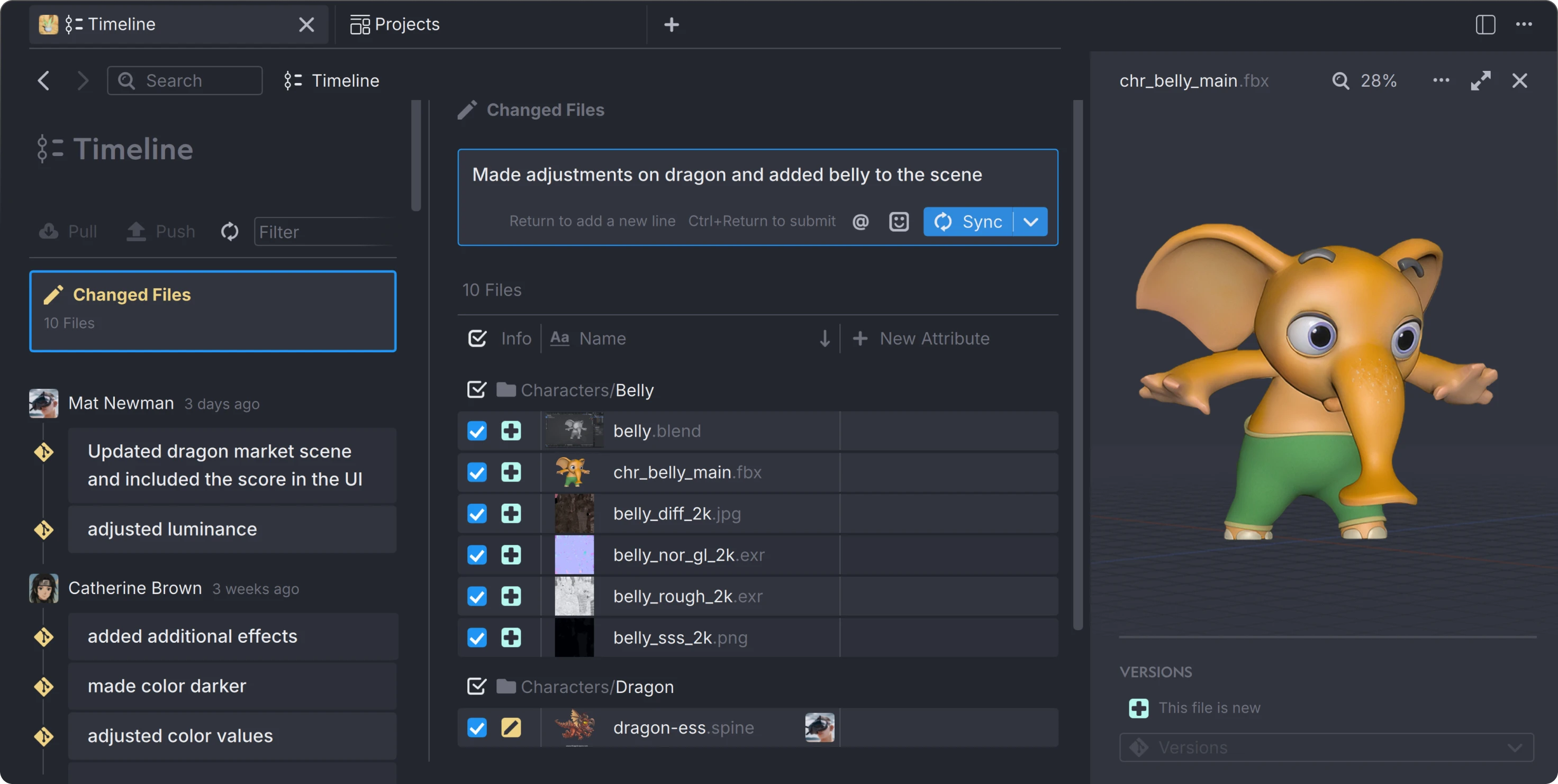Open the emoji picker in the commit box
Viewport: 1558px width, 784px height.
coord(899,221)
